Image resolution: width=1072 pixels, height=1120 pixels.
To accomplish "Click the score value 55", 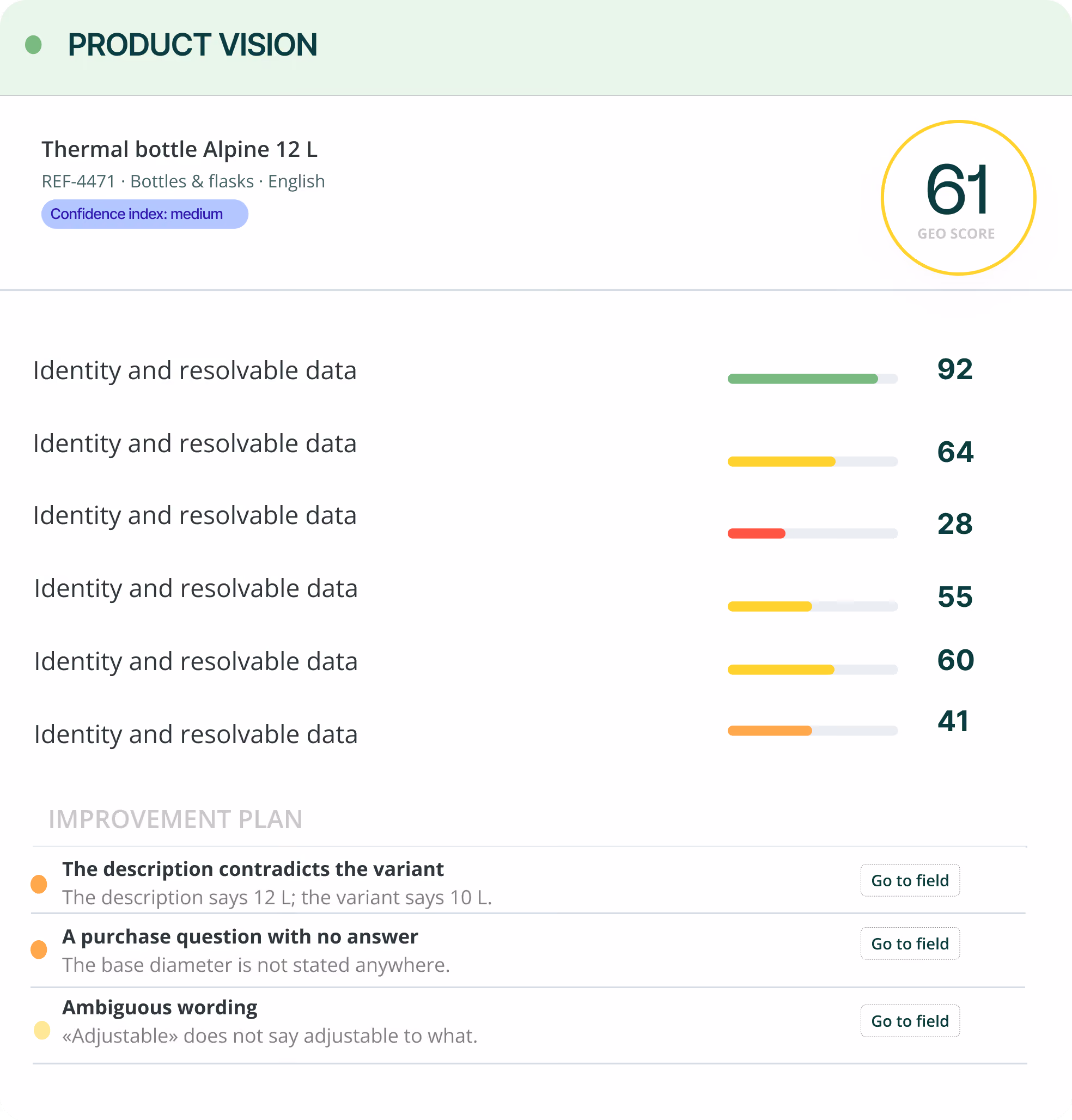I will (955, 597).
